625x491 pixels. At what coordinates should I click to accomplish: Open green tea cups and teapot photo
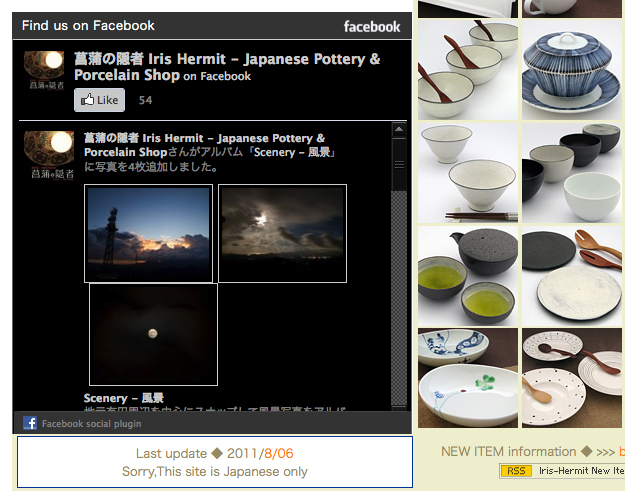tap(468, 276)
